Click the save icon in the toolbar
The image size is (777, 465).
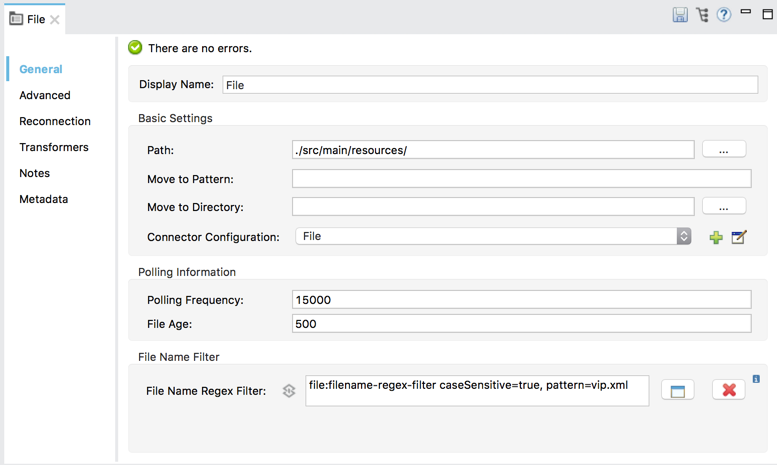[680, 15]
